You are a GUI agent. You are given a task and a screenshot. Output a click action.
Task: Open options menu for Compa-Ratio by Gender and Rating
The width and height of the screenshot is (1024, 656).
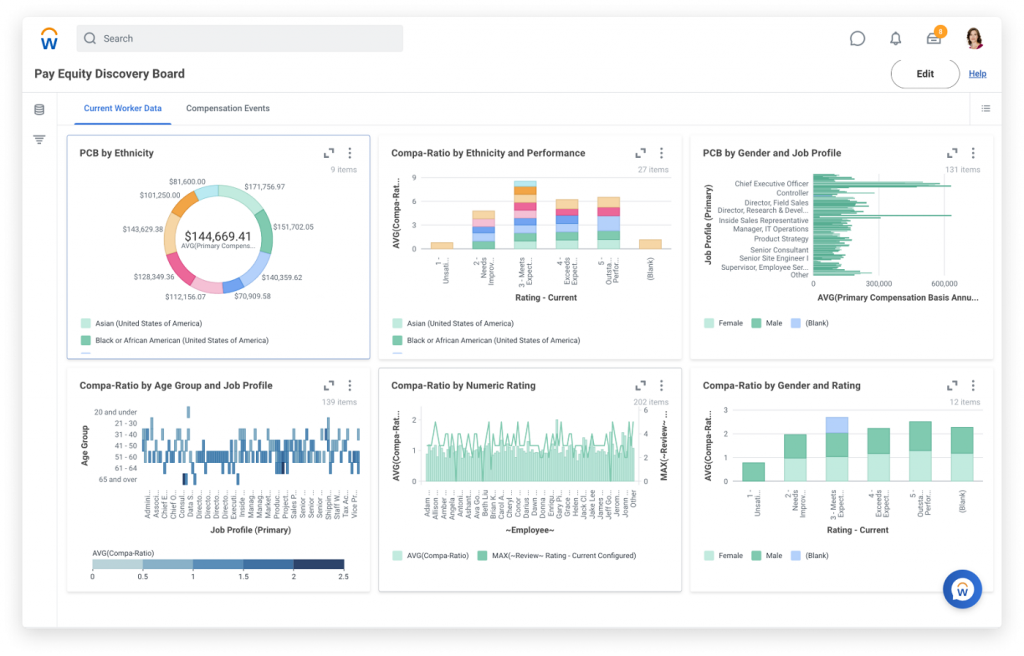(x=973, y=385)
